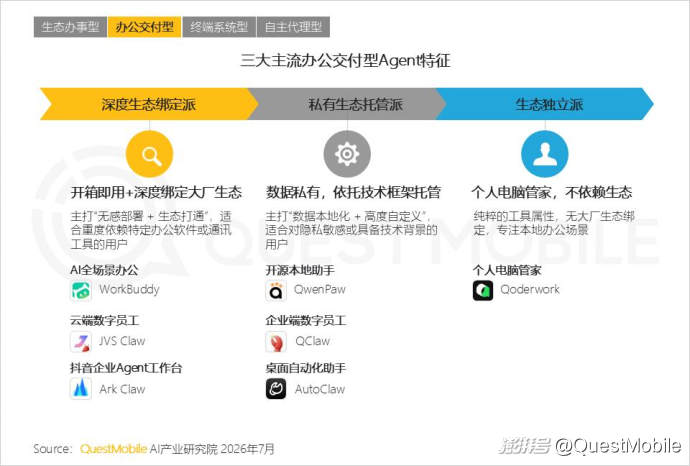Click the description starting 主打"无感部署 + 生态打通"
690x466 pixels.
click(x=151, y=230)
